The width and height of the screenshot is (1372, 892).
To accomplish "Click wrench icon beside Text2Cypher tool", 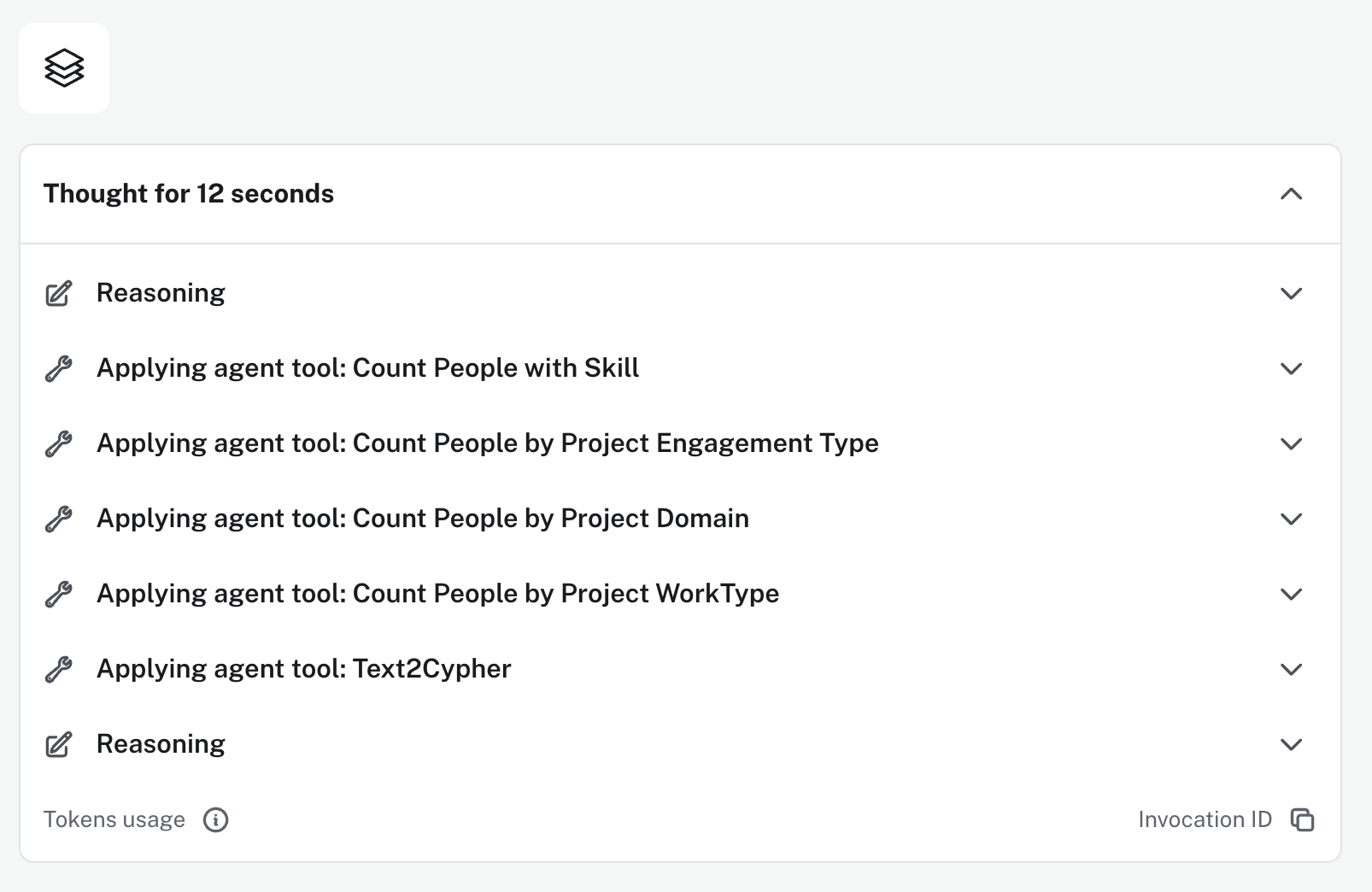I will [x=58, y=670].
